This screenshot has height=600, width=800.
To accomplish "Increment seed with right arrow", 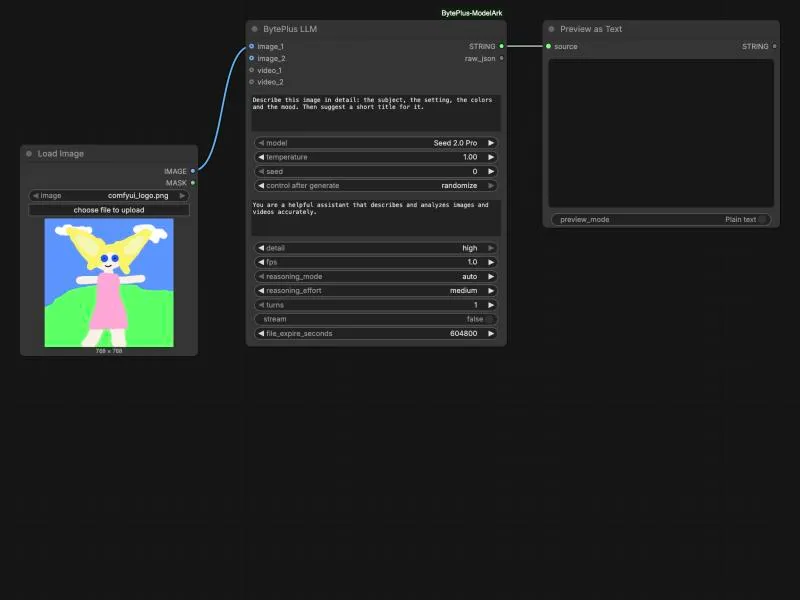I will pos(491,171).
